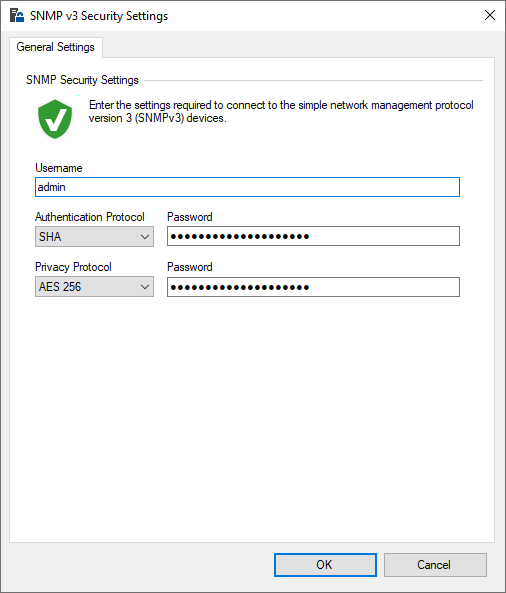Click the chevron arrow beside AES 256

coord(144,287)
